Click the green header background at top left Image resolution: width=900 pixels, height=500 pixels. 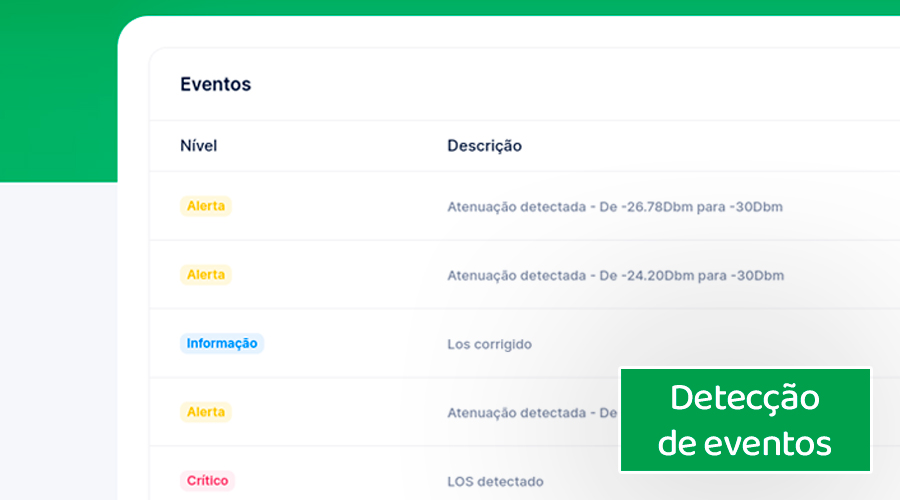point(55,90)
